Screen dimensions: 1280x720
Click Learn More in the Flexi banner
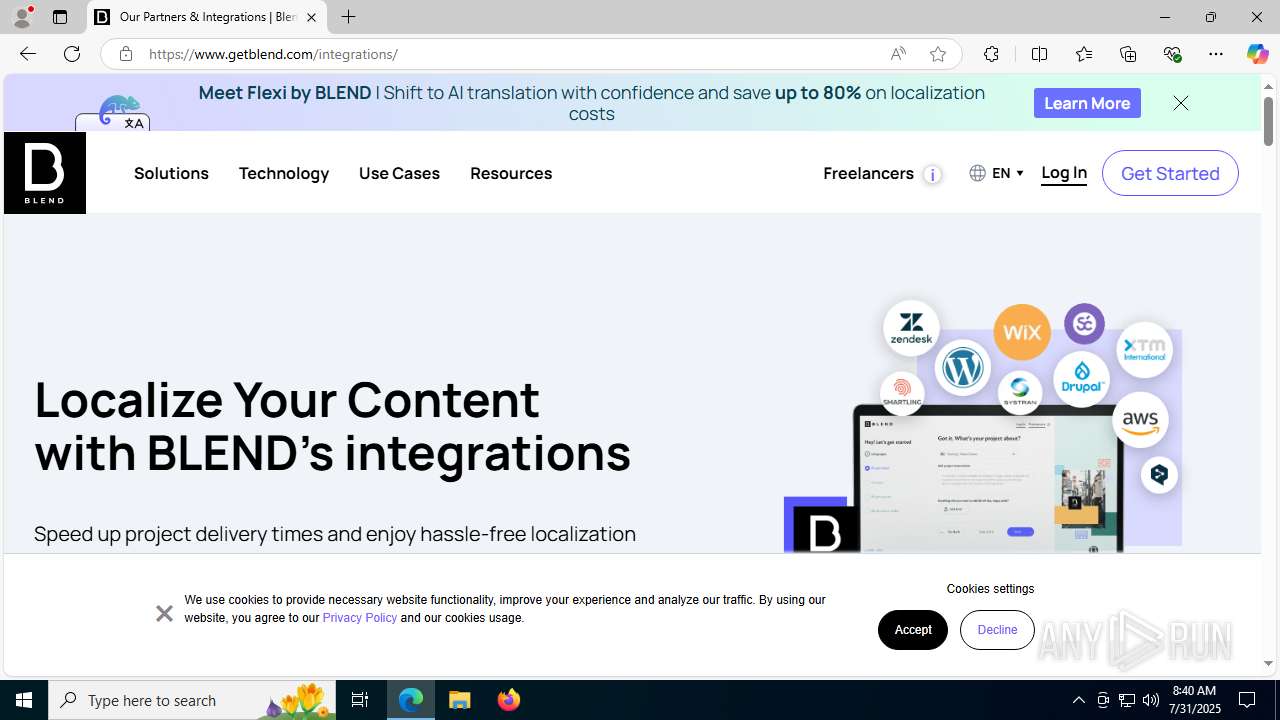pyautogui.click(x=1087, y=103)
